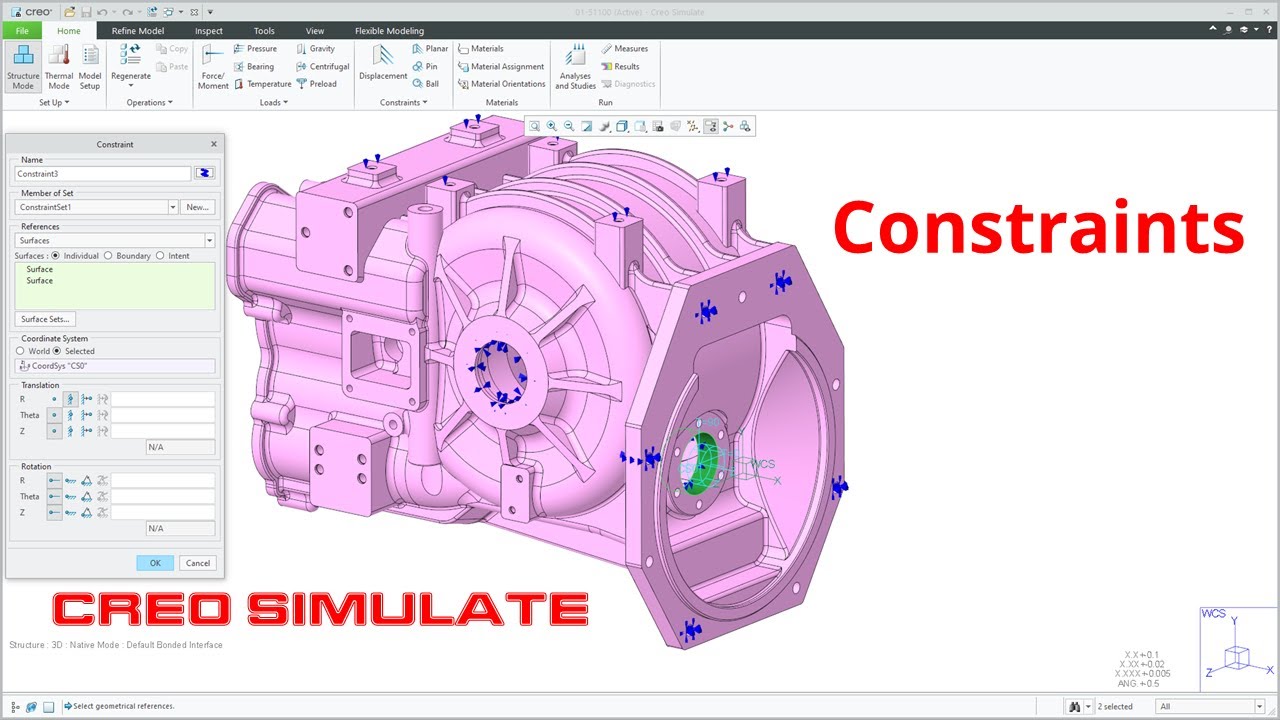Switch to the Home tab

point(69,30)
